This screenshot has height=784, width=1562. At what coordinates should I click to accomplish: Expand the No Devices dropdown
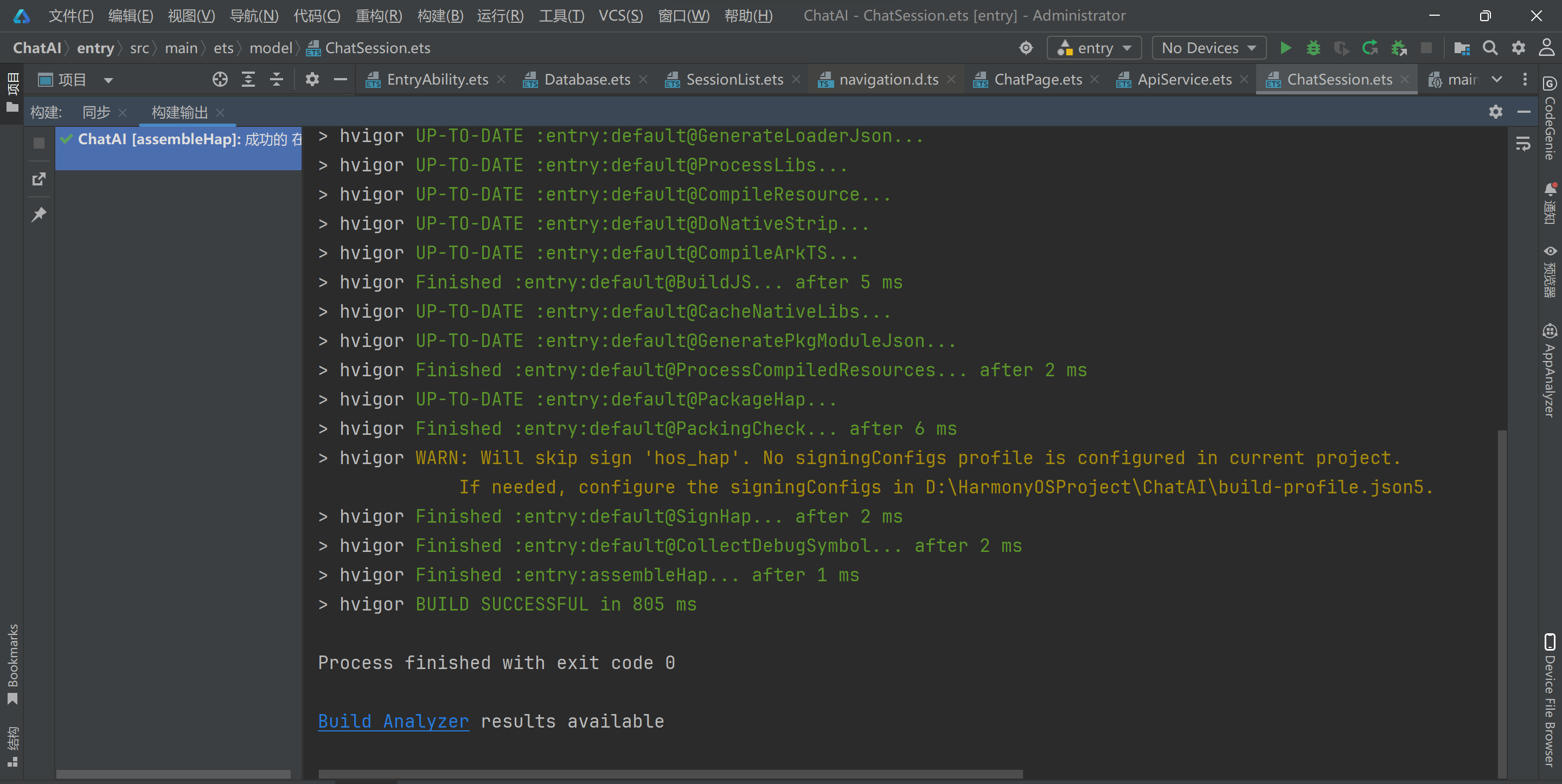coord(1208,48)
